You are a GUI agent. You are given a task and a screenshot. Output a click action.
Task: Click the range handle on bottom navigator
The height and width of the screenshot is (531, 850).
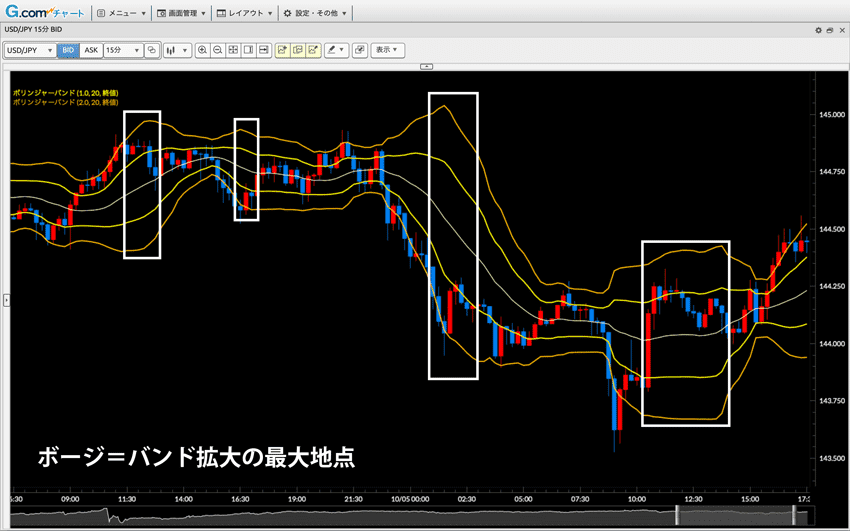tap(677, 515)
